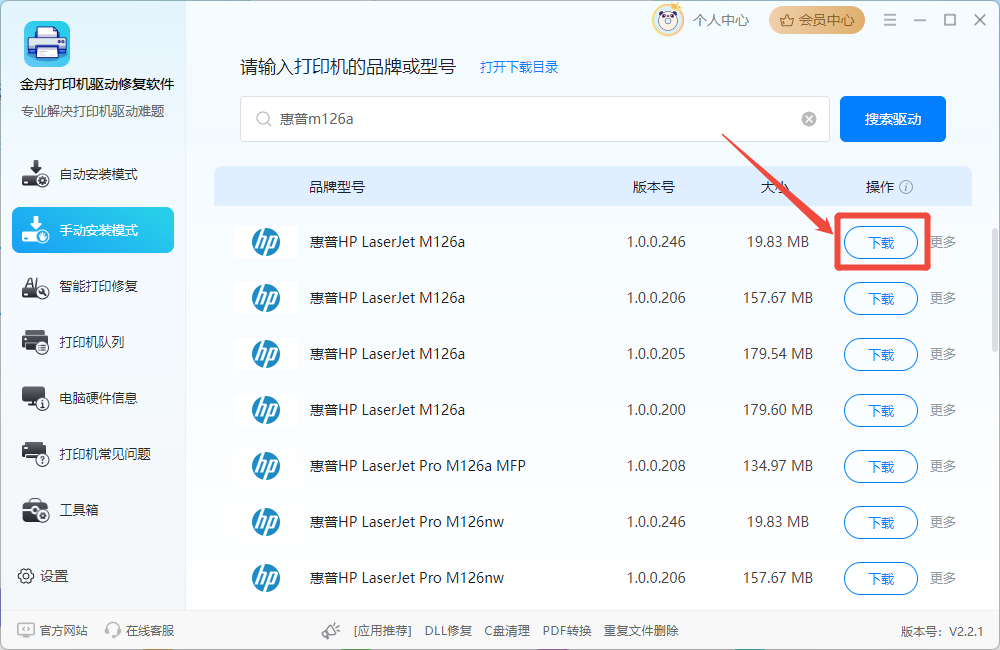1000x650 pixels.
Task: Open 智能打印修复 in the sidebar
Action: click(93, 286)
